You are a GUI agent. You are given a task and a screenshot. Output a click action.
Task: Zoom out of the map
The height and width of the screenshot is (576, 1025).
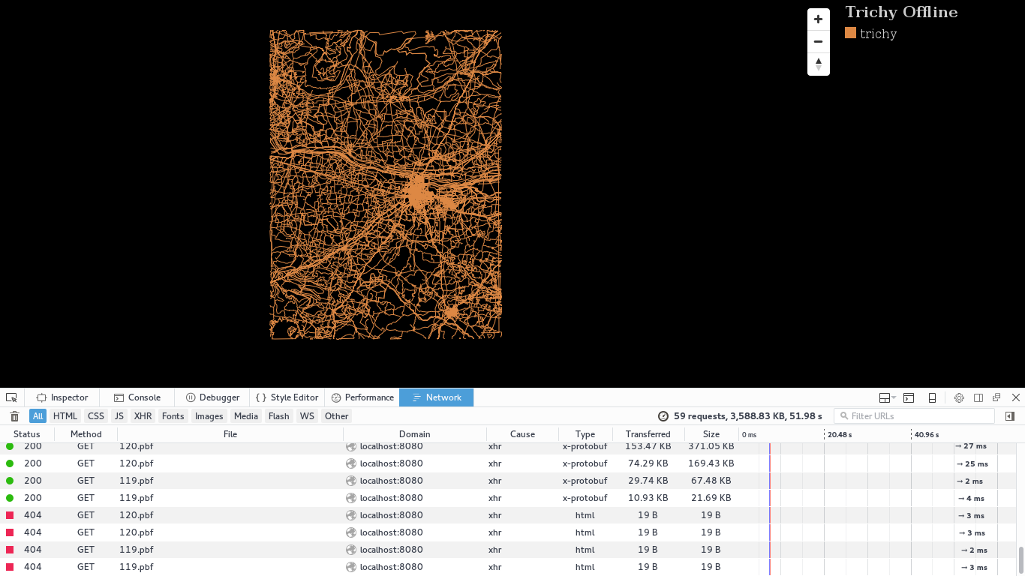(x=818, y=42)
